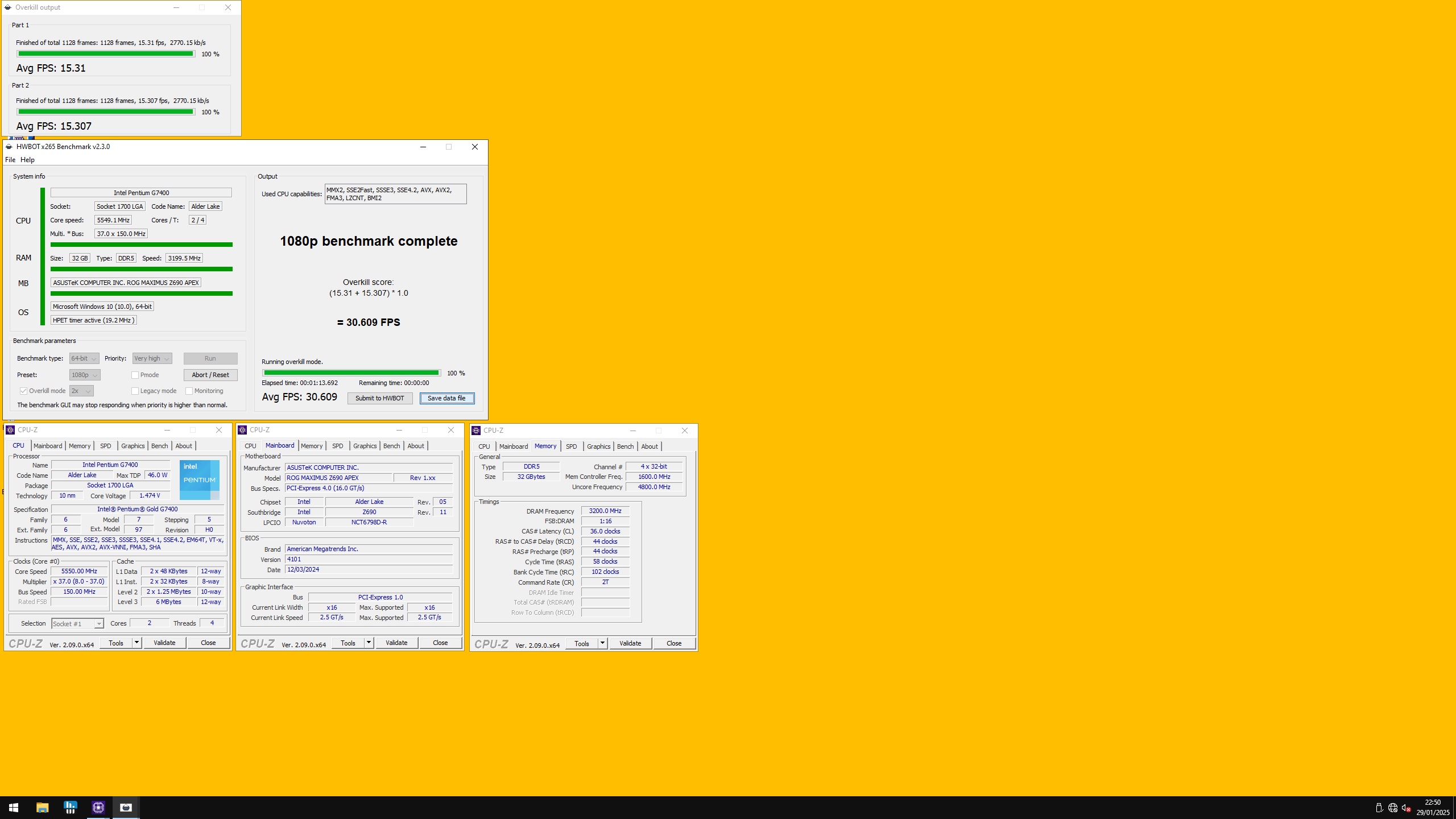Click the first CPU-Z window's title icon
This screenshot has height=819, width=1456.
pos(10,430)
